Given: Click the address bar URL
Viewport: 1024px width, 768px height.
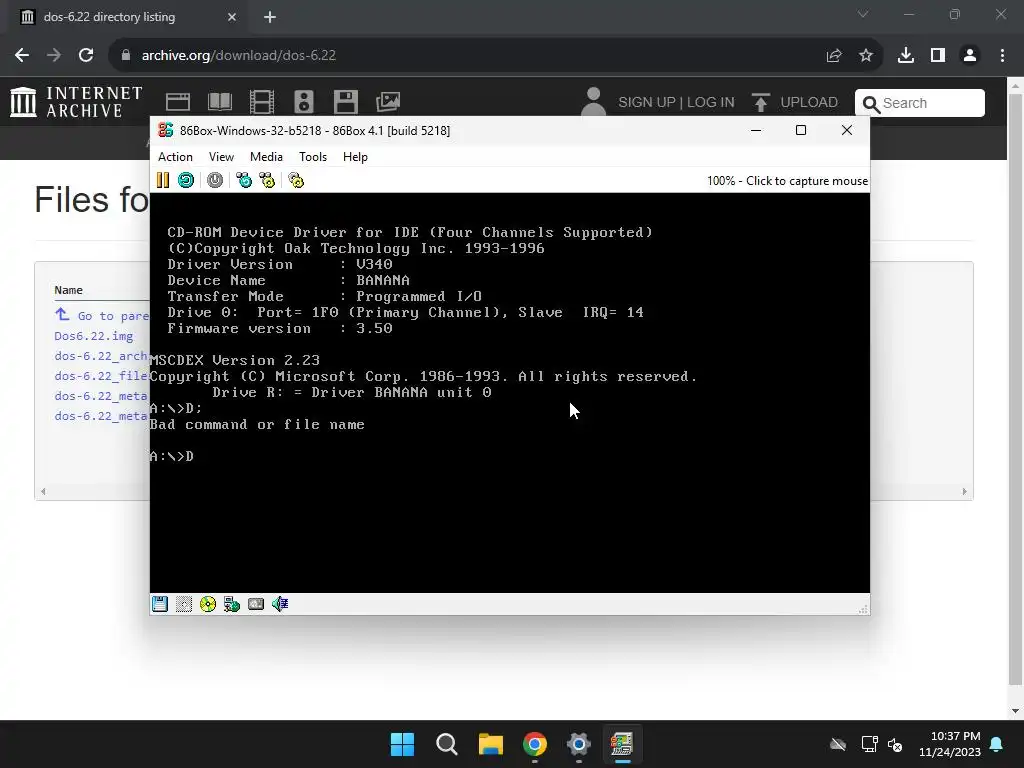Looking at the screenshot, I should [x=239, y=56].
